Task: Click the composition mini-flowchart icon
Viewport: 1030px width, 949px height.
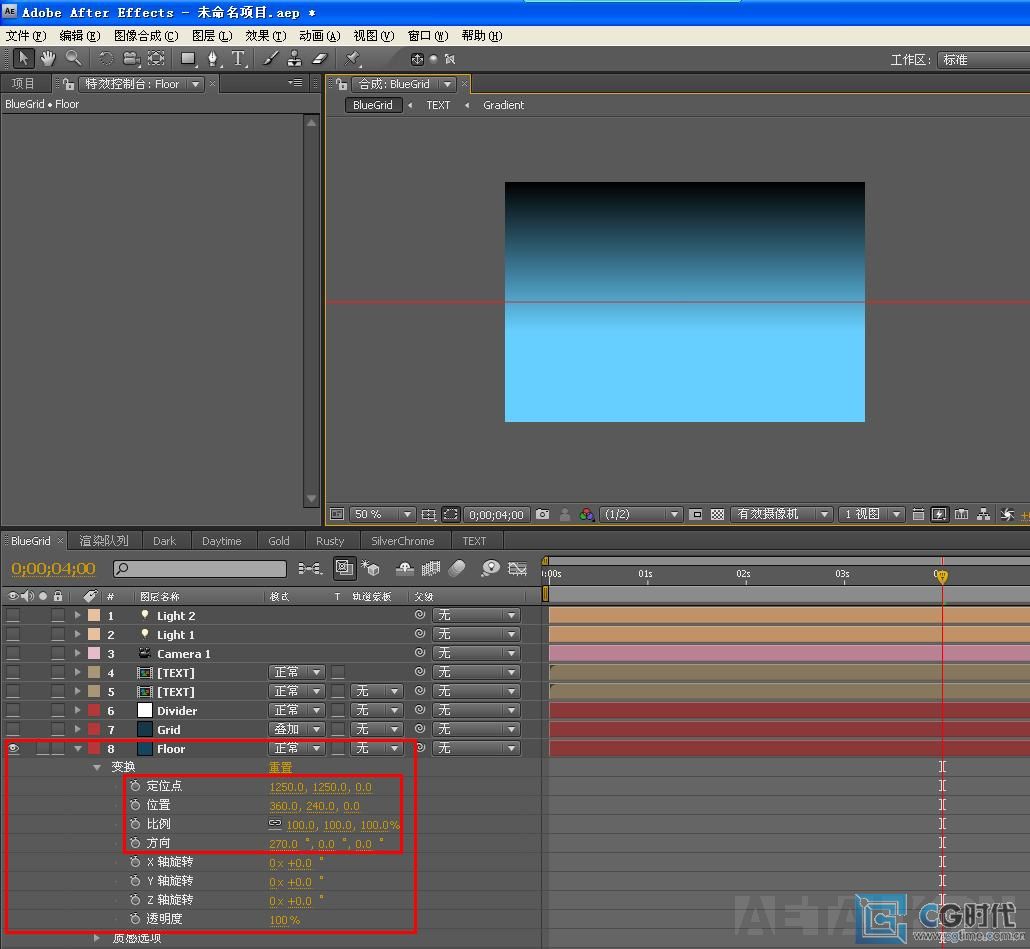Action: 311,568
